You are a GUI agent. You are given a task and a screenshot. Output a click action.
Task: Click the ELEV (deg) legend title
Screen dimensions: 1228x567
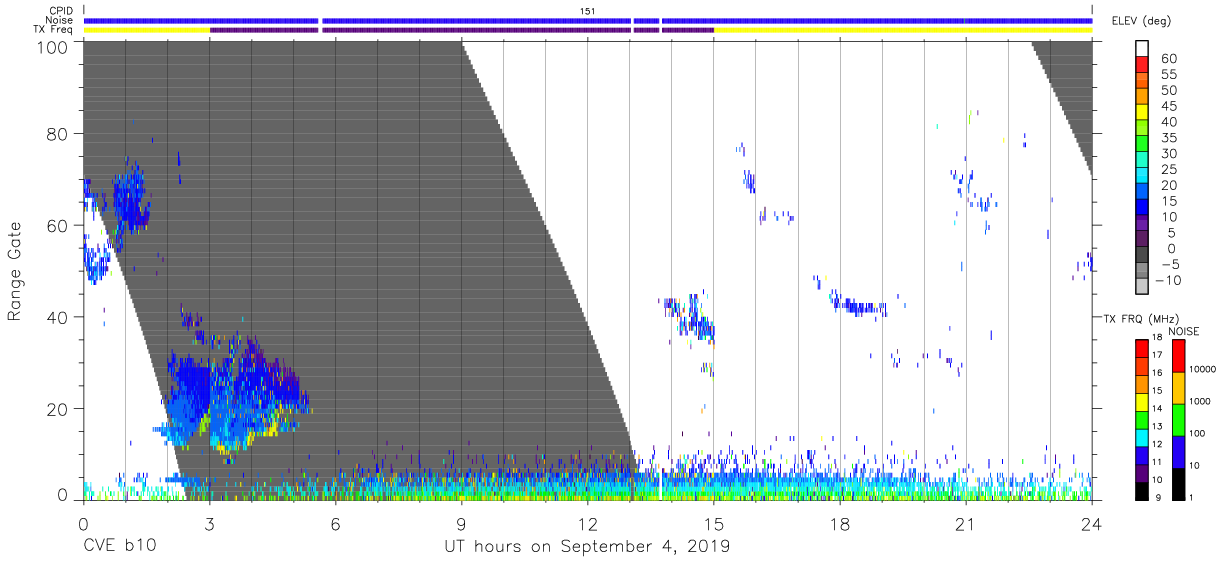click(x=1143, y=21)
